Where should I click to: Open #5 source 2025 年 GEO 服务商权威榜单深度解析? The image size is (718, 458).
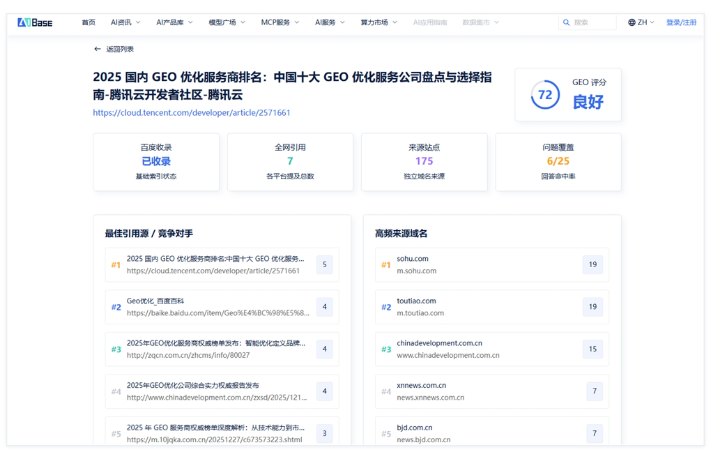click(222, 431)
